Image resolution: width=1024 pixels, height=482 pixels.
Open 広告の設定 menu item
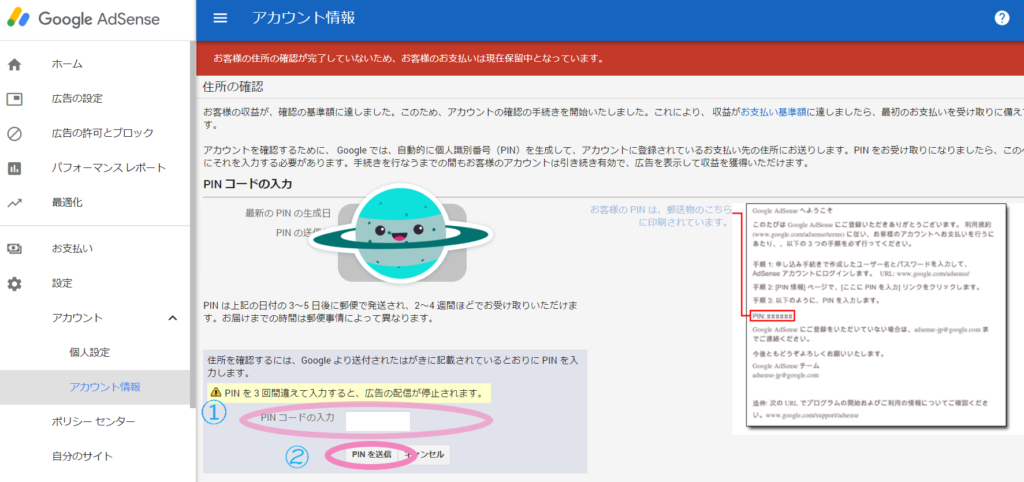(77, 99)
